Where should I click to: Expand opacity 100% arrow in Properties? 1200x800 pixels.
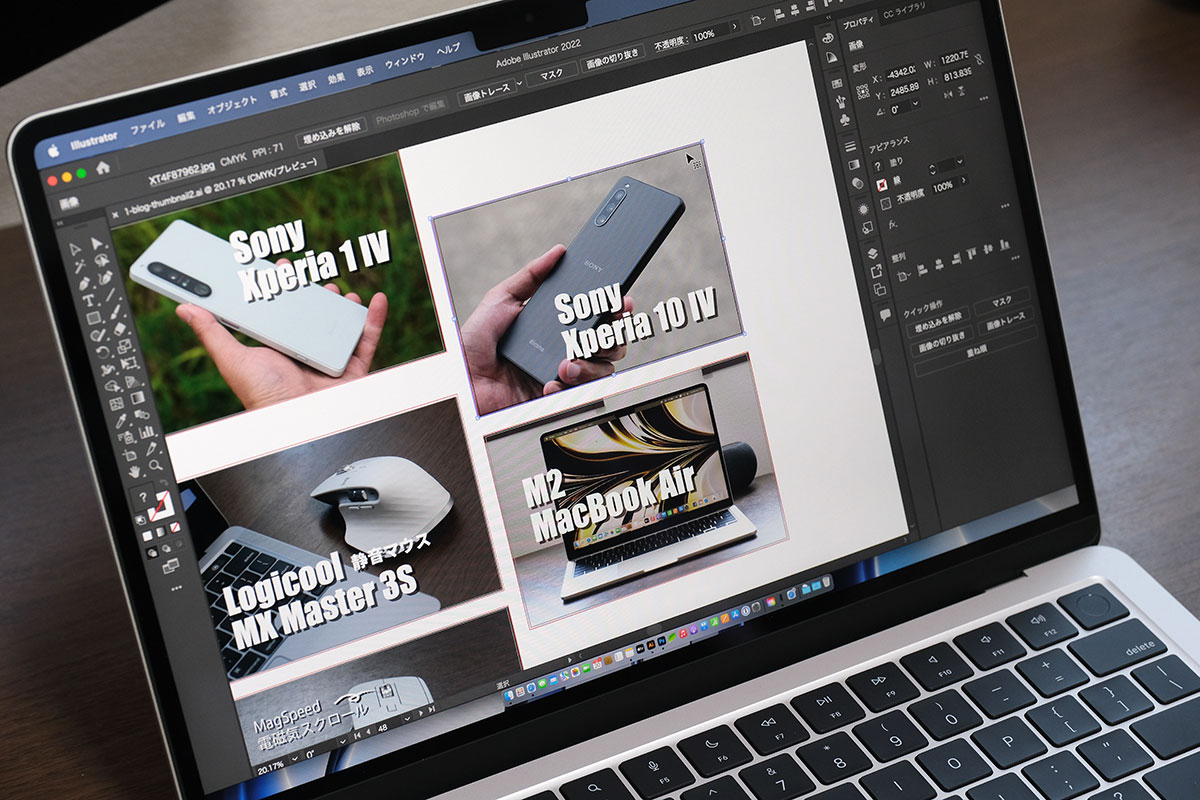[963, 179]
